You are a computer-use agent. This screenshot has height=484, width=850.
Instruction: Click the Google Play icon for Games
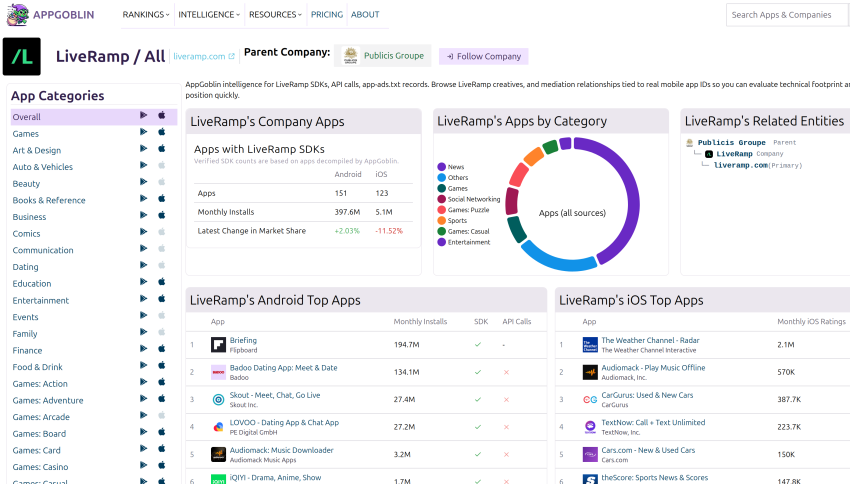click(x=144, y=132)
